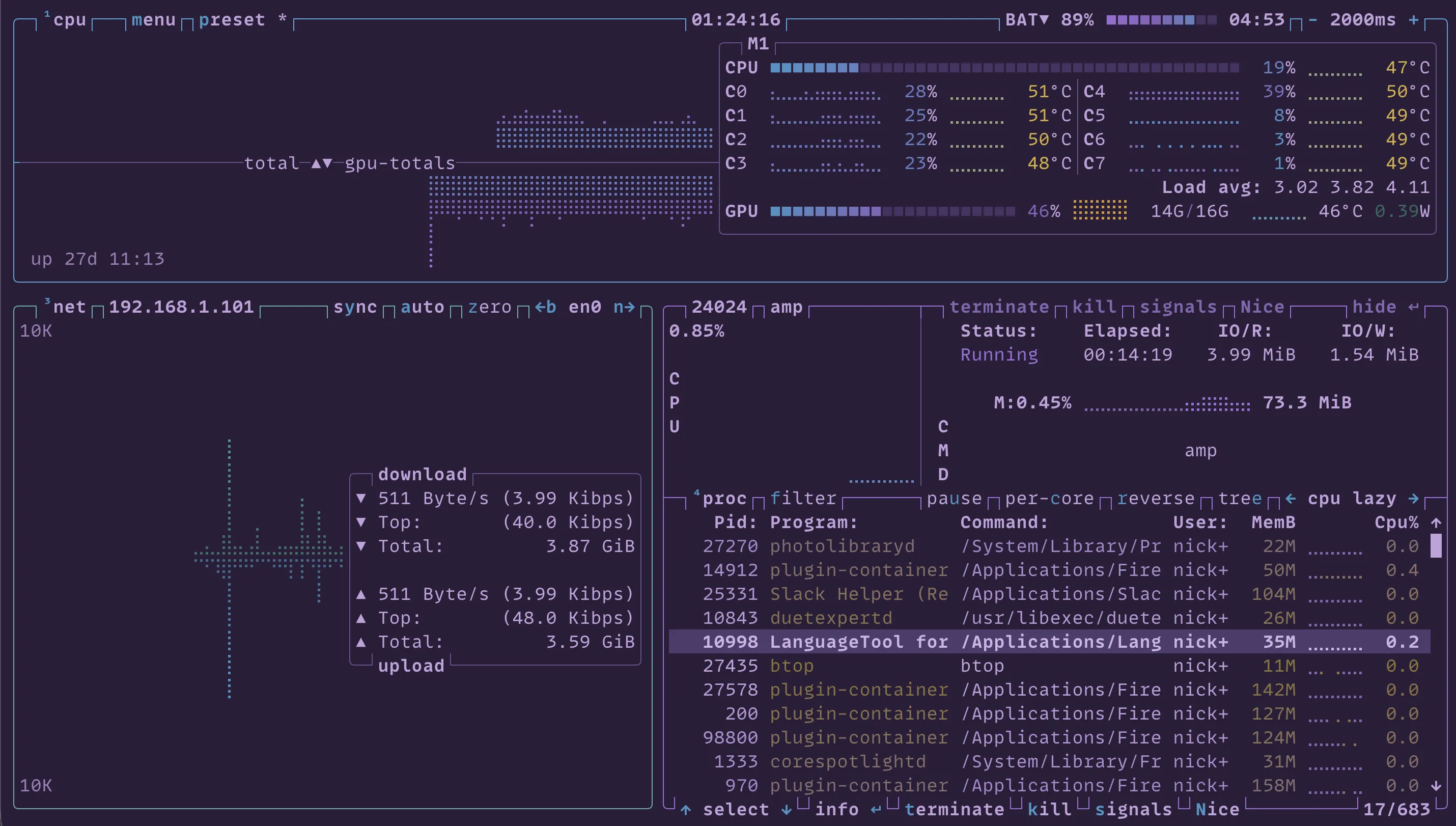Click the uptime text 27d 11:13
Screen dimensions: 1456x826
pyautogui.click(x=114, y=259)
